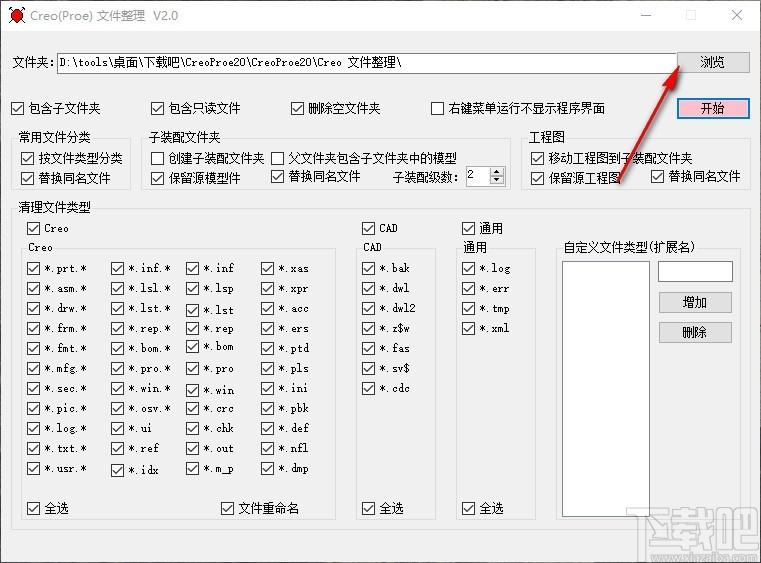Uncheck the top Creo group checkbox

pos(33,228)
